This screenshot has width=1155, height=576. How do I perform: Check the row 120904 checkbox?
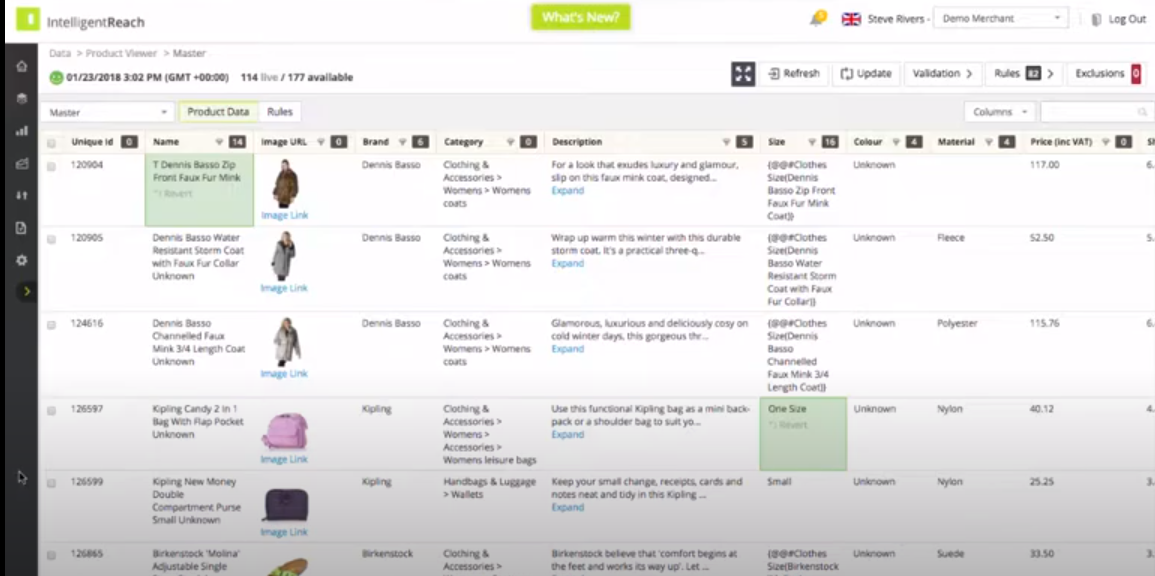click(x=52, y=166)
